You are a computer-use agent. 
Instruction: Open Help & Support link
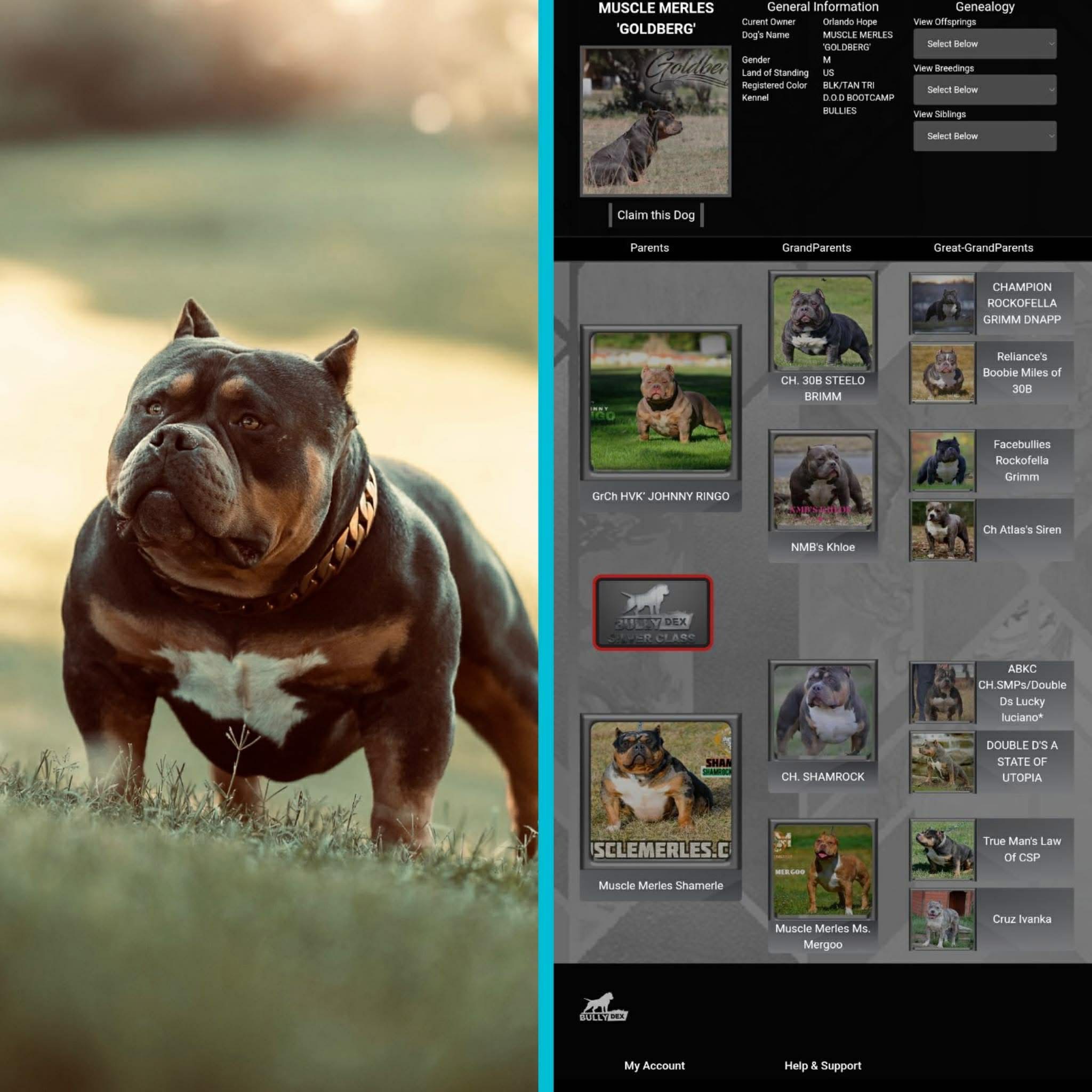pyautogui.click(x=822, y=1065)
